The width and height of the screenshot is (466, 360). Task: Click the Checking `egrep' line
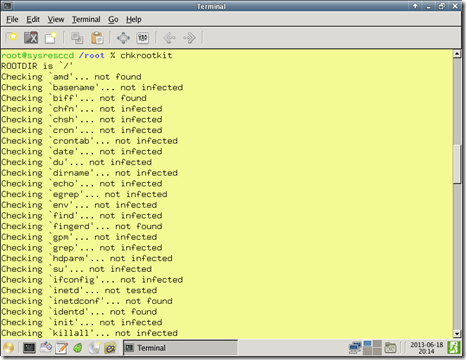(x=84, y=194)
